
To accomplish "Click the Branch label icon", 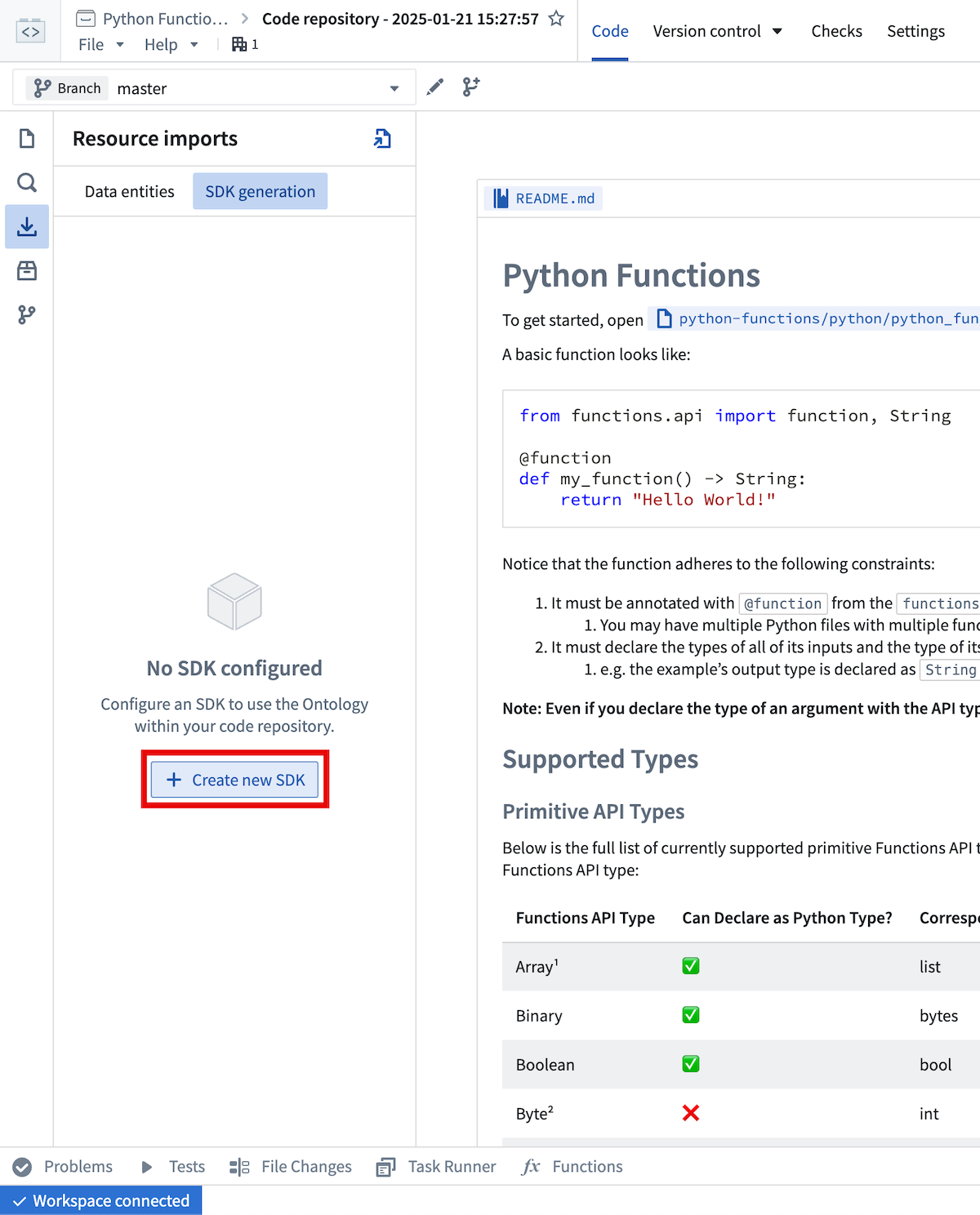I will pos(42,88).
